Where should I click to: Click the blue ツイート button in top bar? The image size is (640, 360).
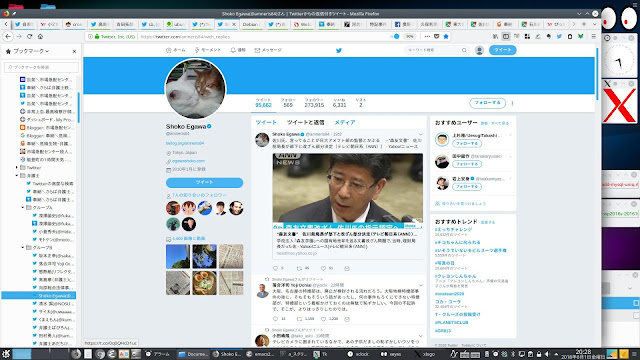[502, 50]
